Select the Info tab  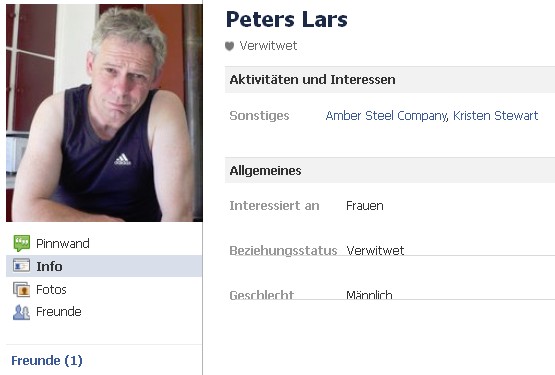[104, 266]
